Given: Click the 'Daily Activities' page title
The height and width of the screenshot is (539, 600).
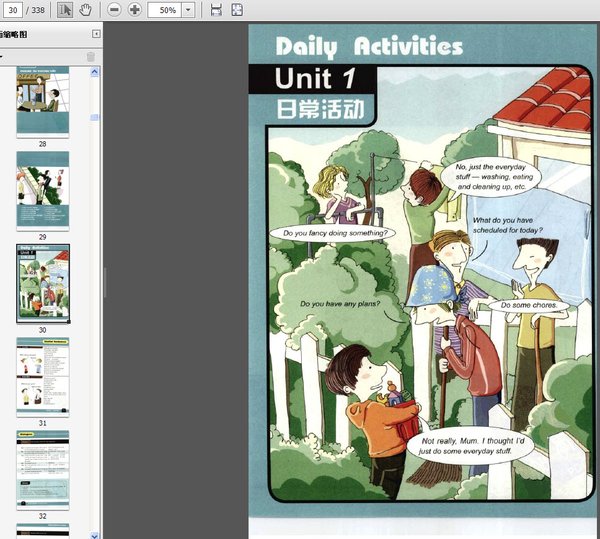Looking at the screenshot, I should click(369, 47).
